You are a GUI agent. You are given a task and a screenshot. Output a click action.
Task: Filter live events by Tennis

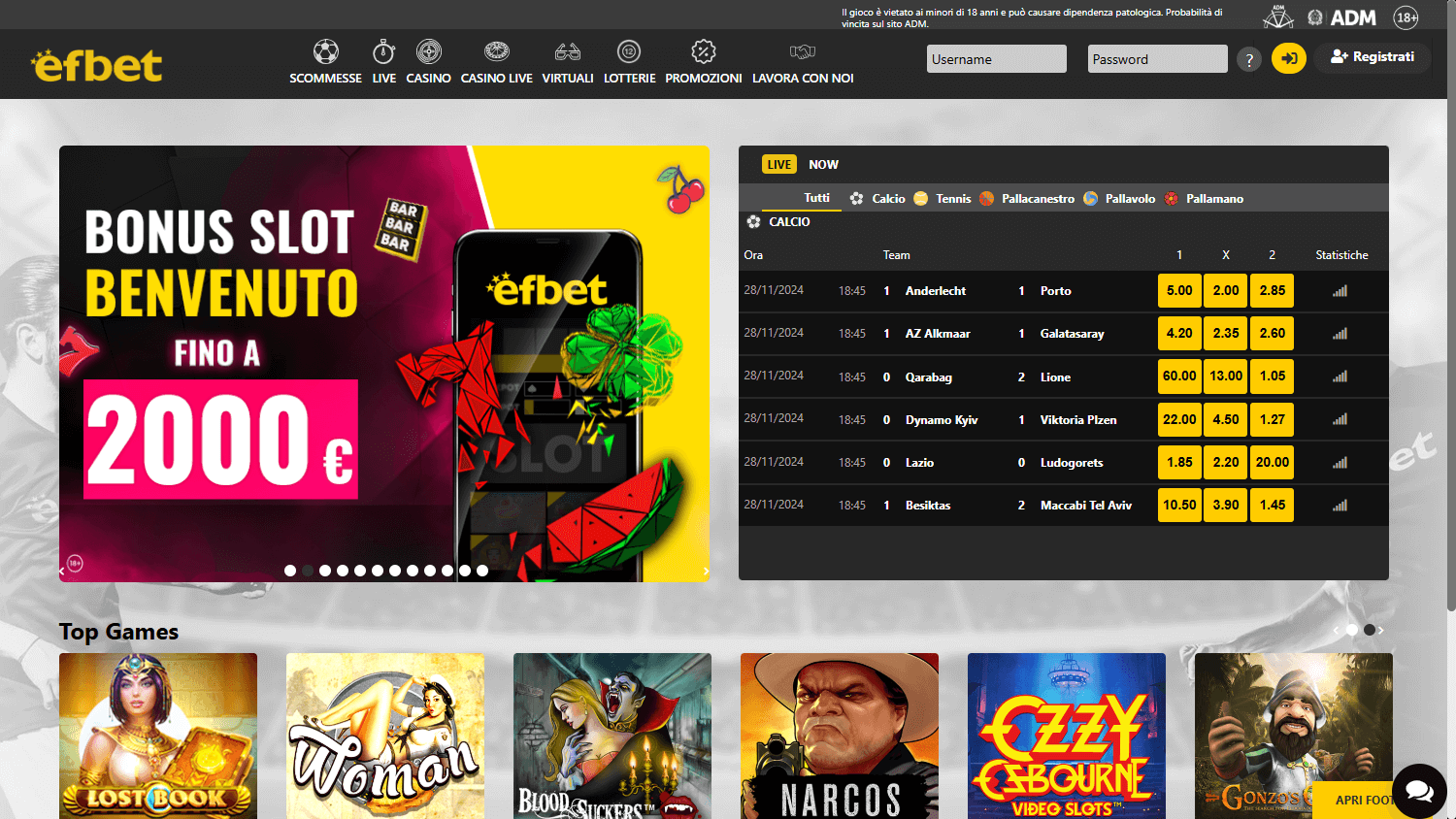(942, 199)
